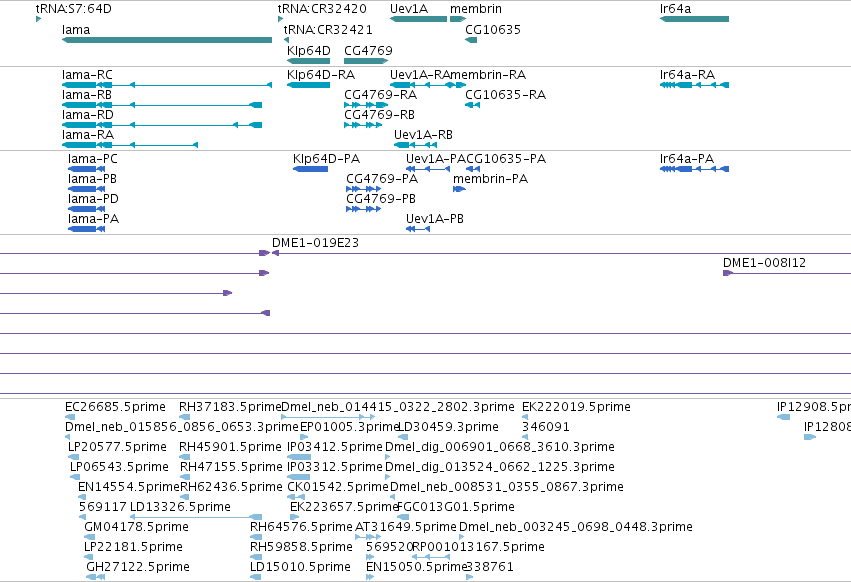Click the tRNA:CR32420 gene label
This screenshot has width=851, height=582.
322,9
